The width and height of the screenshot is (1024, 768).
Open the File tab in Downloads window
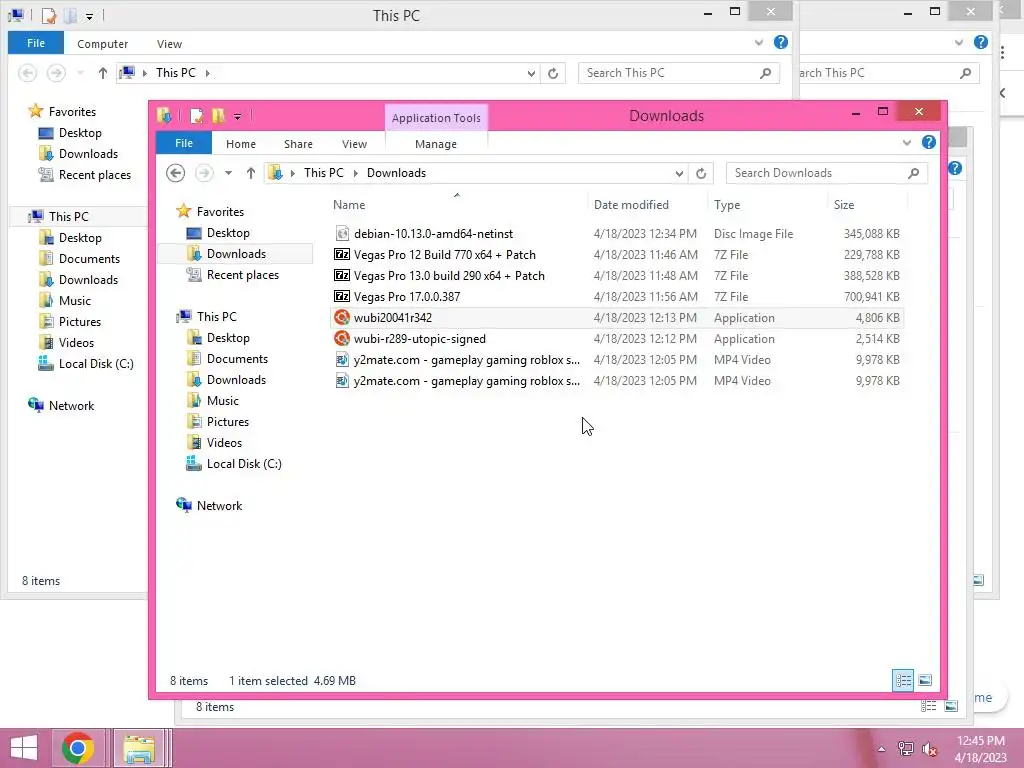[x=184, y=143]
